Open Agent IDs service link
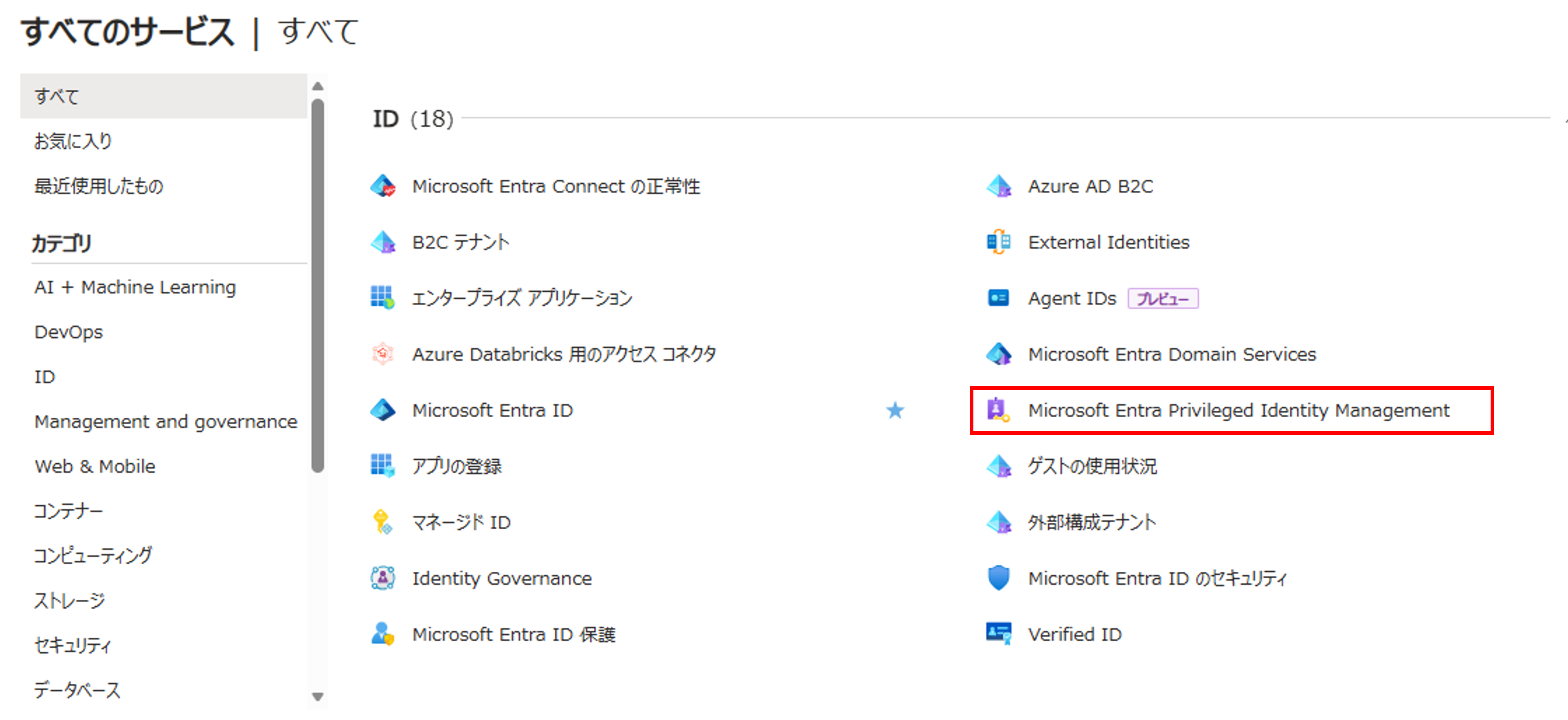The height and width of the screenshot is (720, 1568). pos(1072,298)
